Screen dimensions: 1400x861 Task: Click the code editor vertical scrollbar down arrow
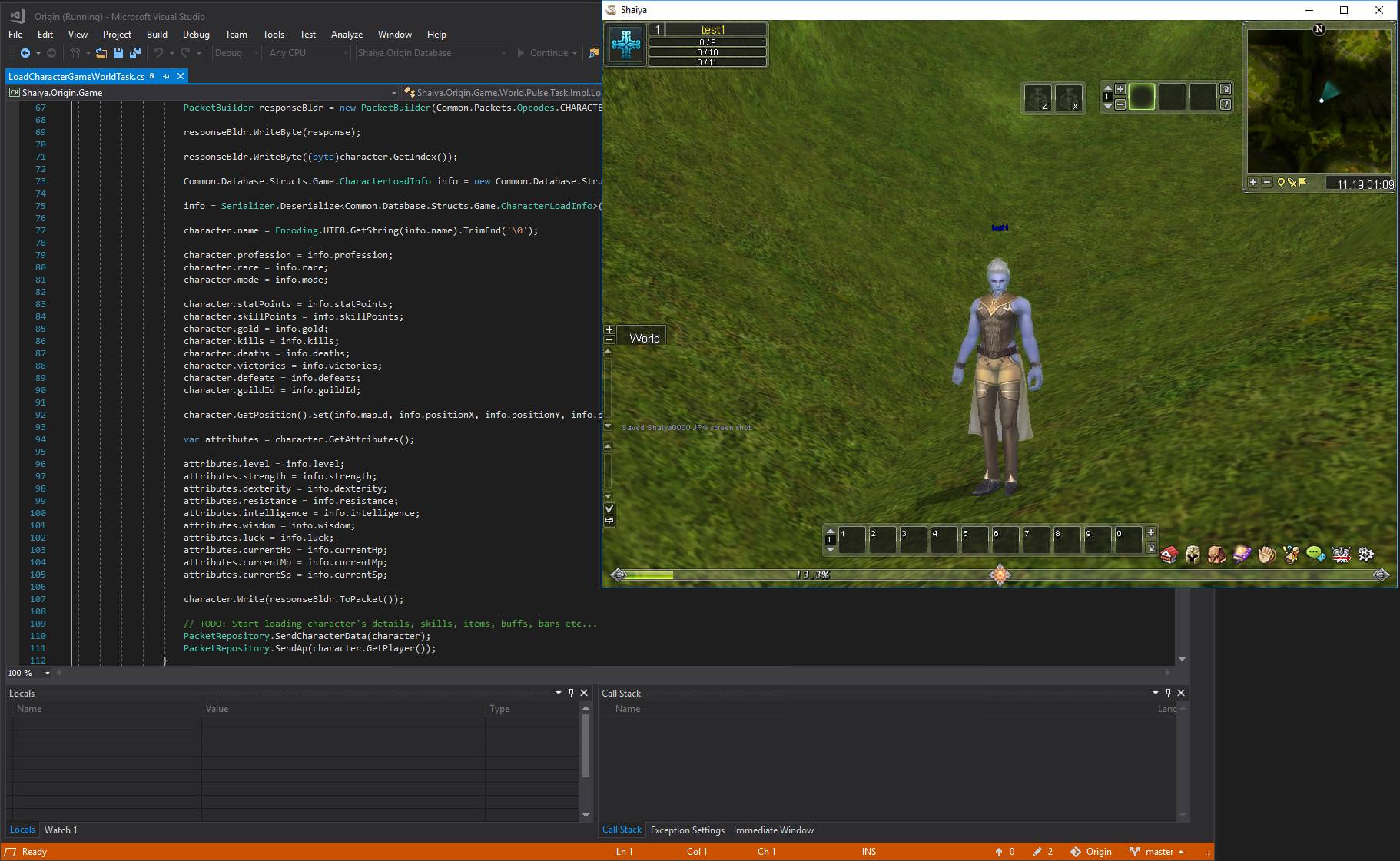point(1182,659)
